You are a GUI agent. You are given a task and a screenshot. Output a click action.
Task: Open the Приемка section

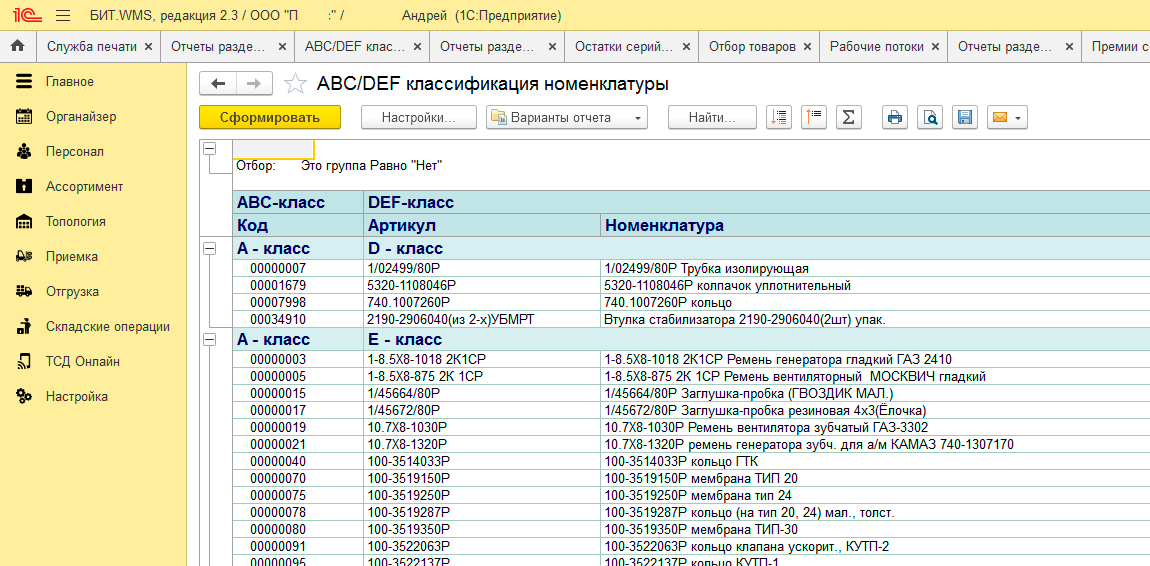coord(72,257)
